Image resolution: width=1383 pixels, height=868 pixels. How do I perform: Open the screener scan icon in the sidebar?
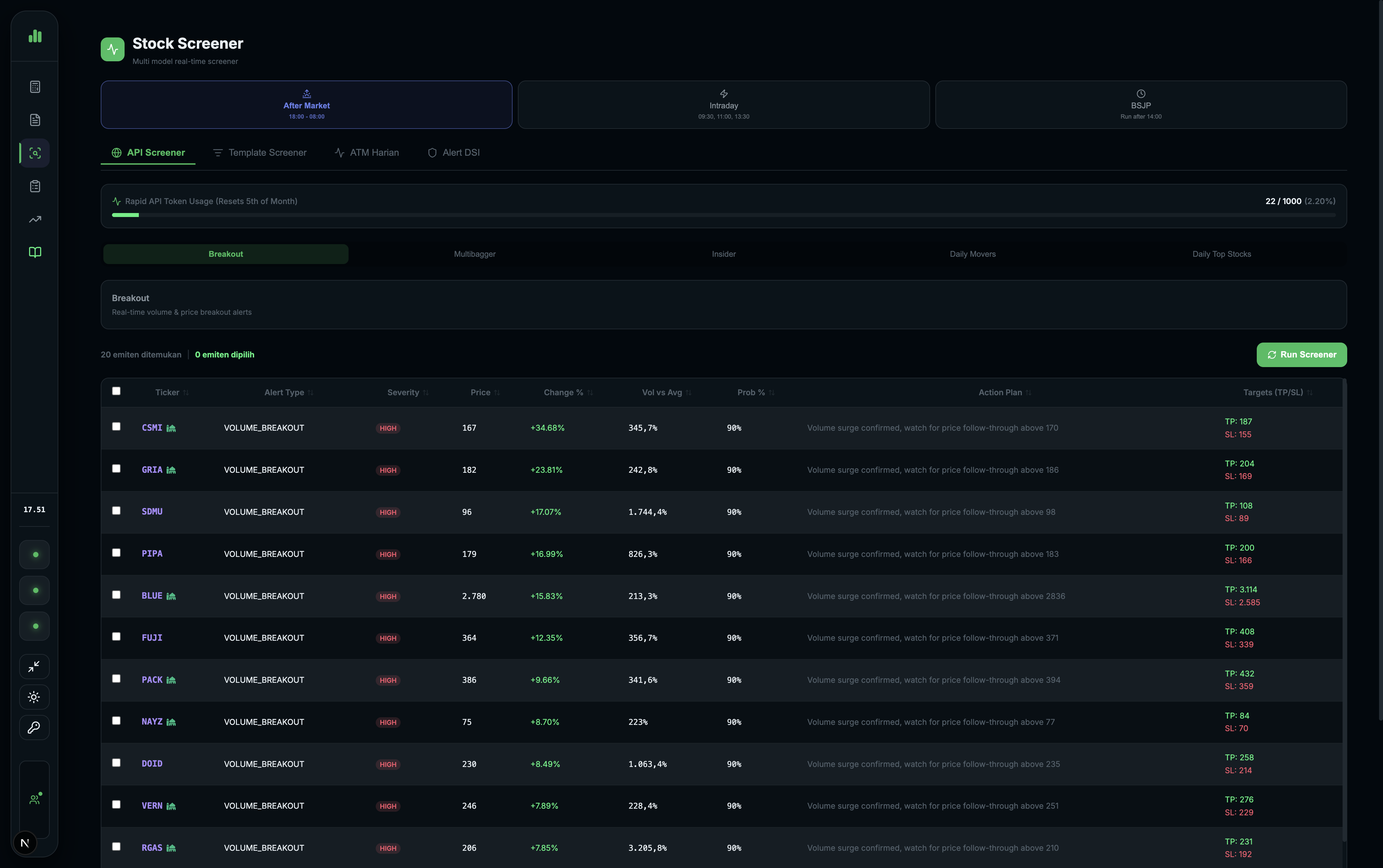pos(35,153)
